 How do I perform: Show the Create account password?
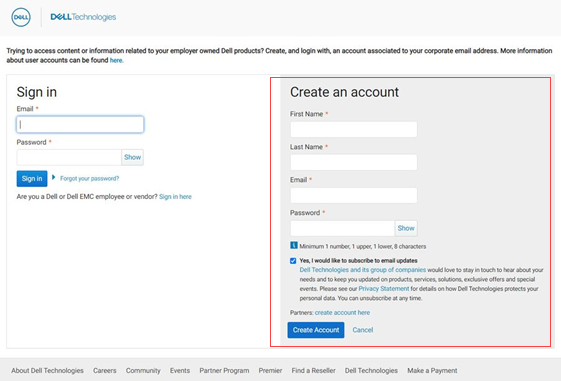[x=406, y=228]
